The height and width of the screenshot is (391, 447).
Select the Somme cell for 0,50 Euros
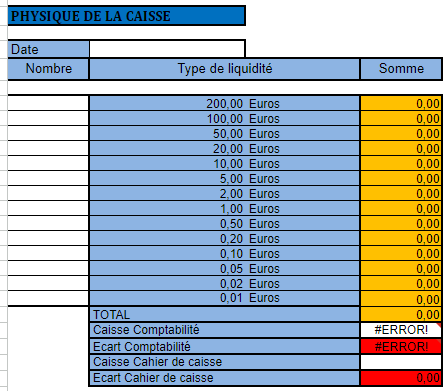[401, 223]
